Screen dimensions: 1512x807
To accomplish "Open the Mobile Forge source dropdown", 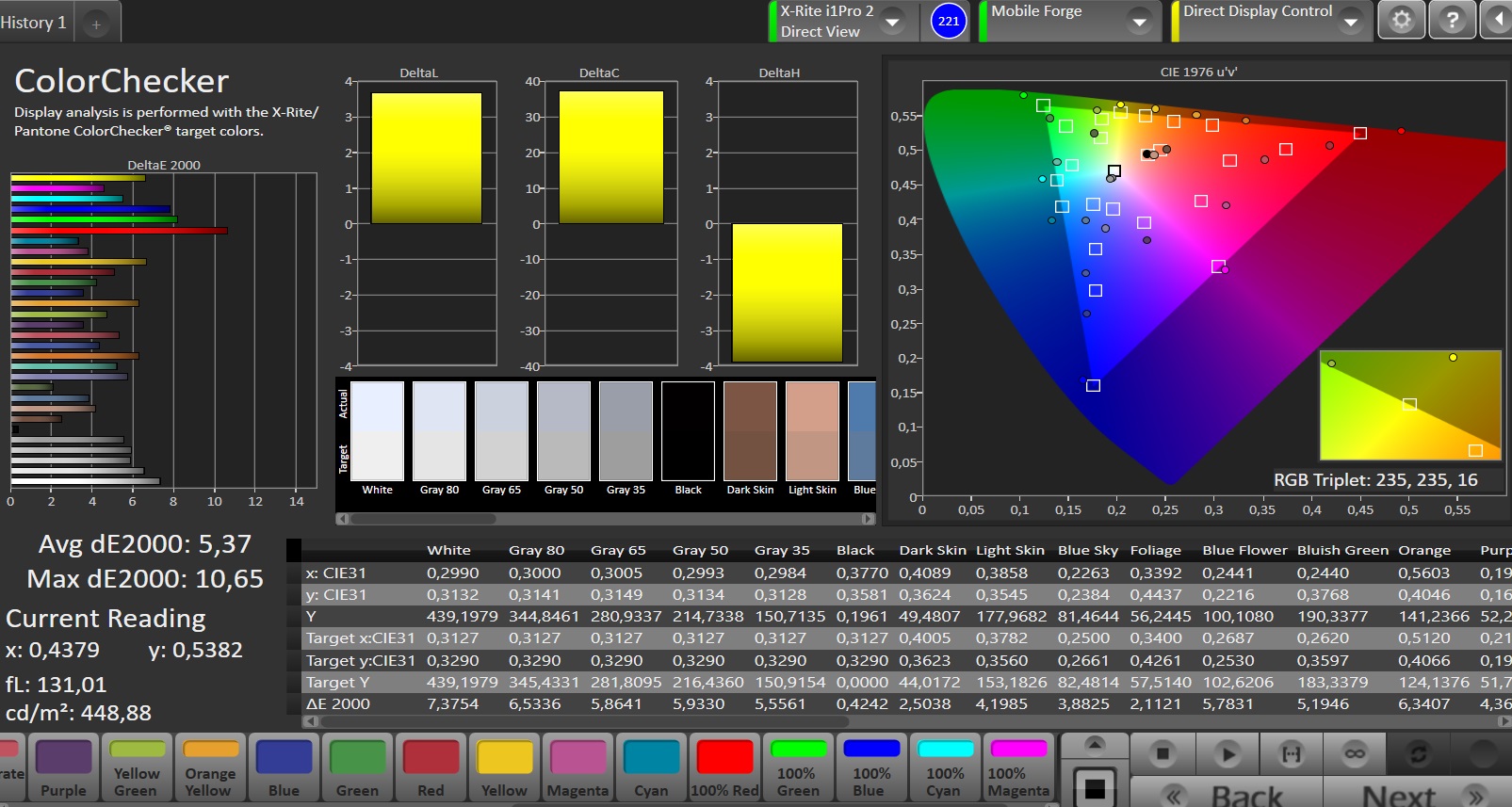I will pos(1139,21).
